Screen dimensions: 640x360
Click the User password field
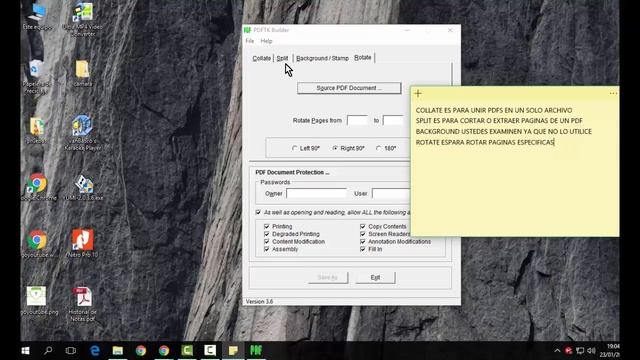pyautogui.click(x=391, y=193)
